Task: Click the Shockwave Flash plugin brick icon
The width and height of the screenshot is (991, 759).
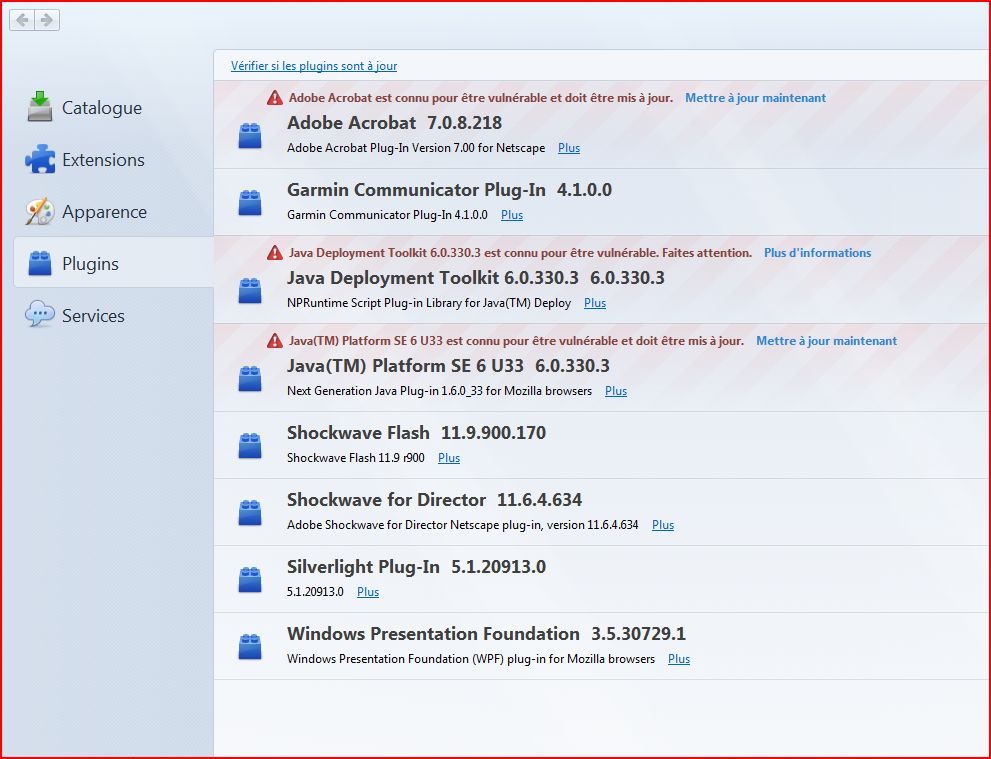Action: (250, 446)
